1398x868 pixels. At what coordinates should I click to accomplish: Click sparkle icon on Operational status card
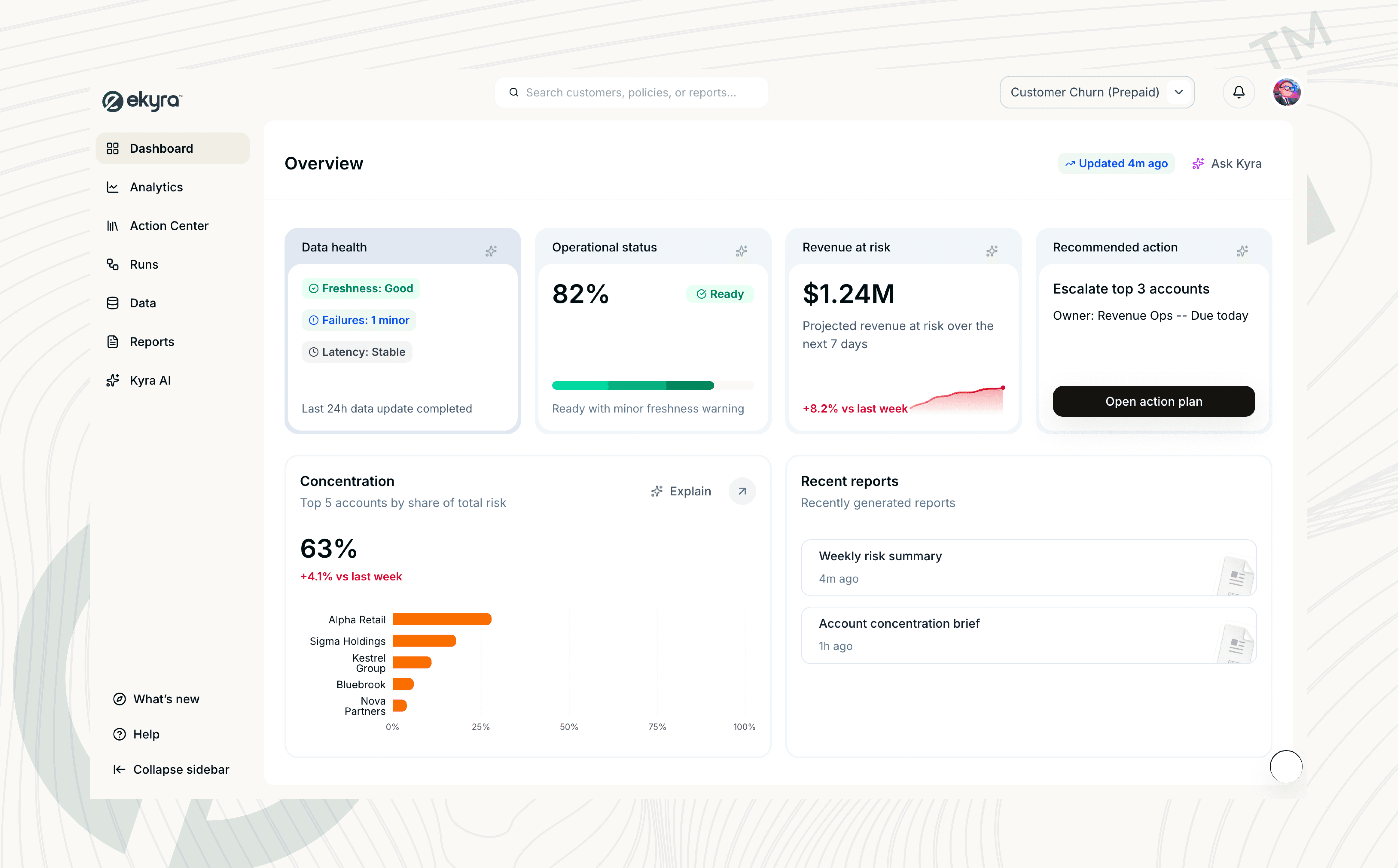coord(741,251)
